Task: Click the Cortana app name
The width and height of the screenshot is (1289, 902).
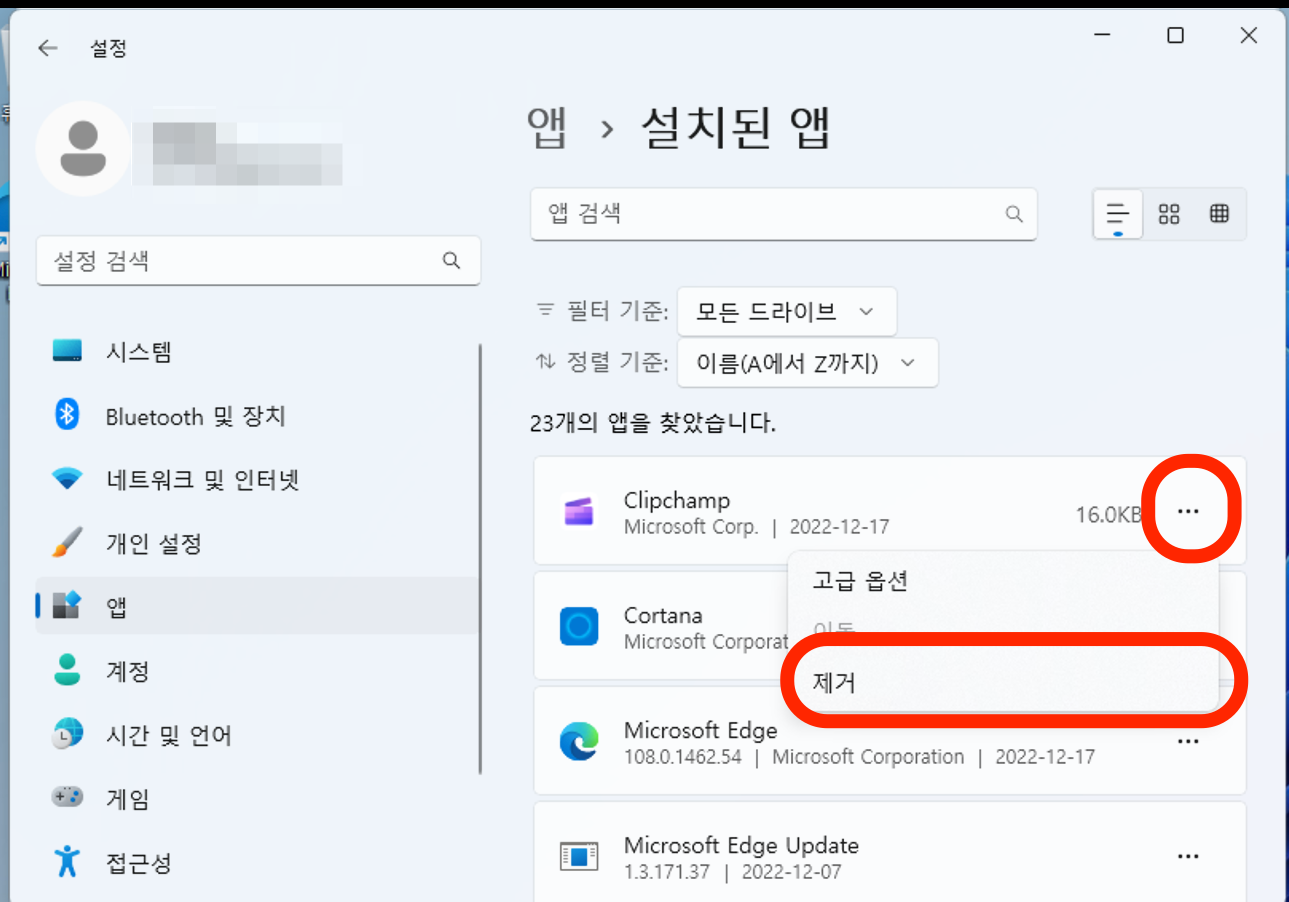Action: coord(663,615)
